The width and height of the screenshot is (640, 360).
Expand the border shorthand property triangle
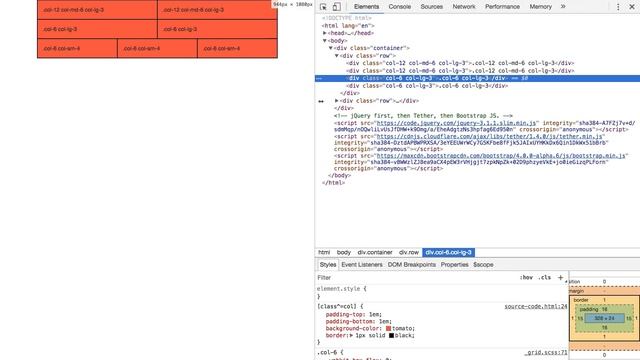pyautogui.click(x=351, y=335)
